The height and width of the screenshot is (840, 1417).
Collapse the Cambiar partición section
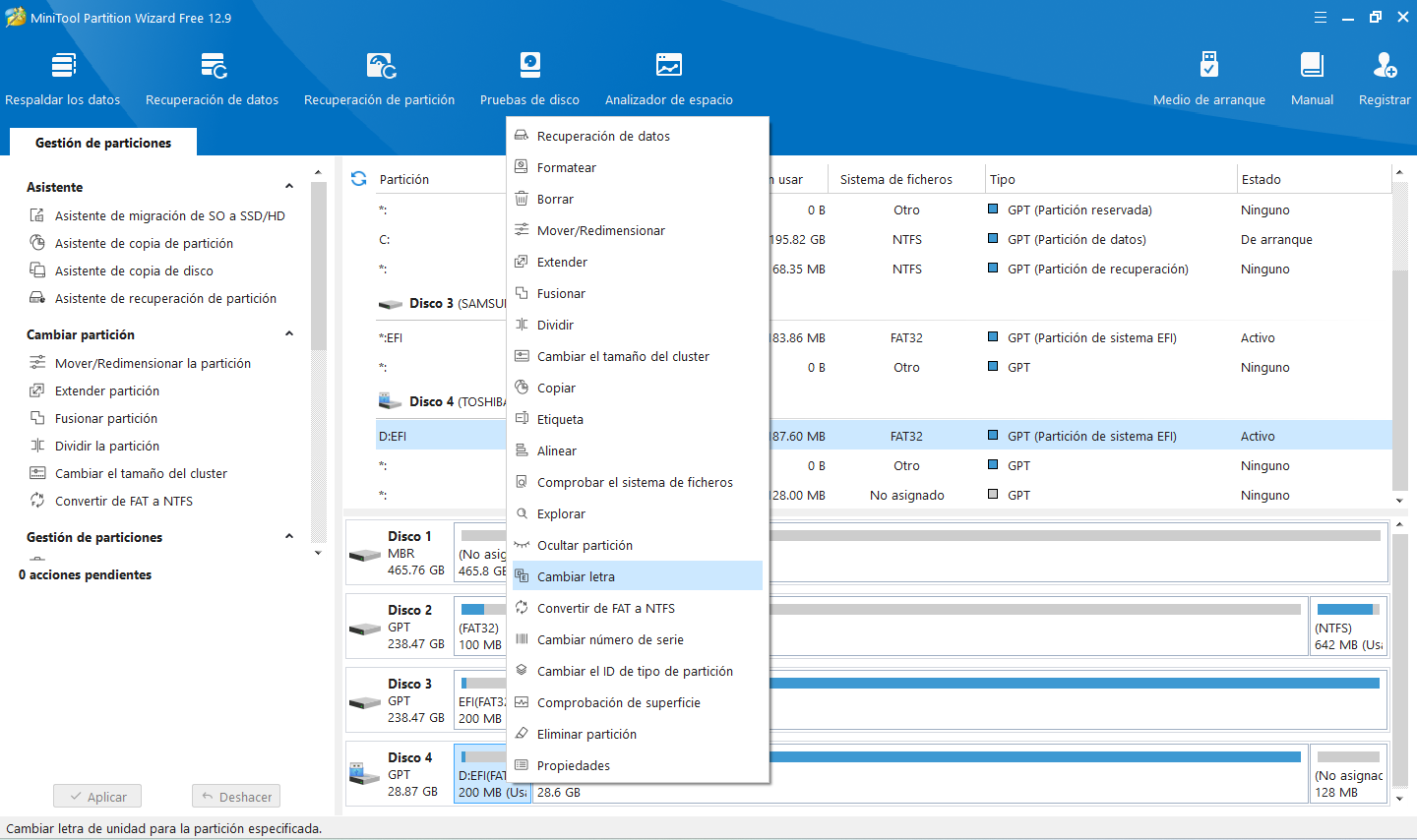[x=289, y=334]
